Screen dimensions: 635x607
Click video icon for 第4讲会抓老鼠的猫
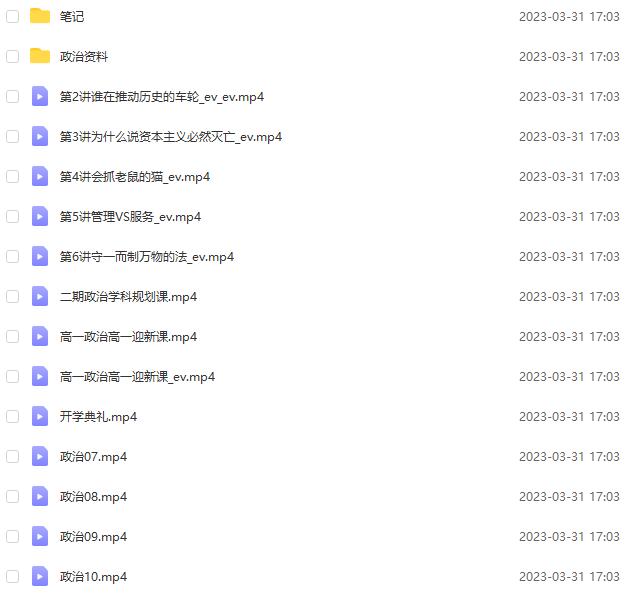[40, 177]
